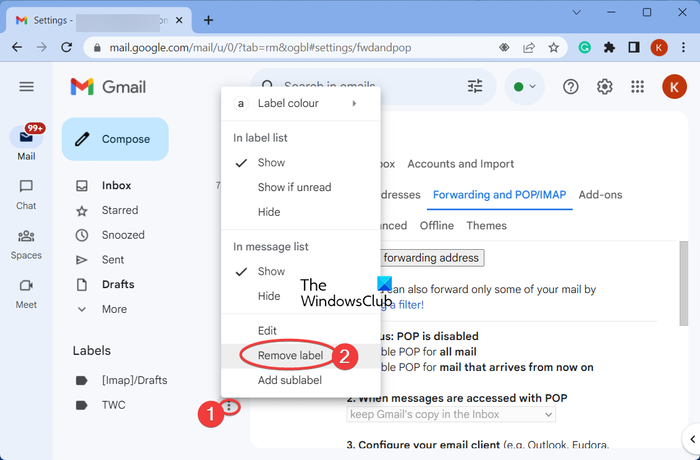Switch to Accounts and Import tab
Screen dimensions: 700x460
pyautogui.click(x=460, y=164)
